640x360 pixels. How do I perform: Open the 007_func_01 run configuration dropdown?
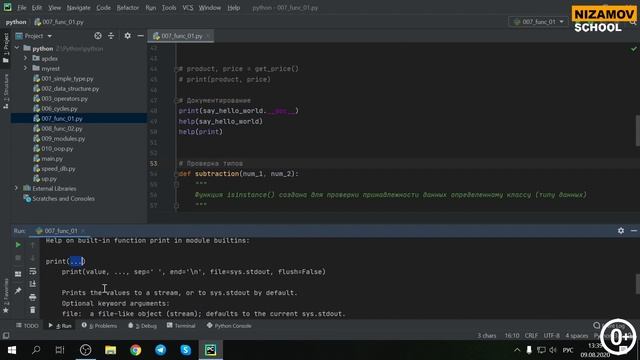click(x=538, y=22)
